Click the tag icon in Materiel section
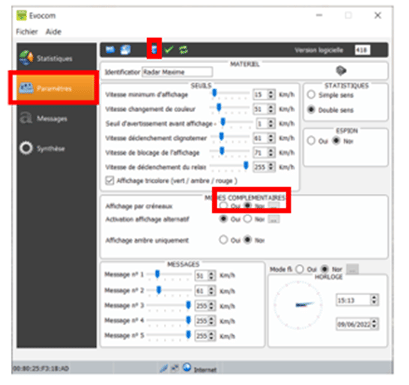Screen dimensions: 409x385 pos(341,71)
